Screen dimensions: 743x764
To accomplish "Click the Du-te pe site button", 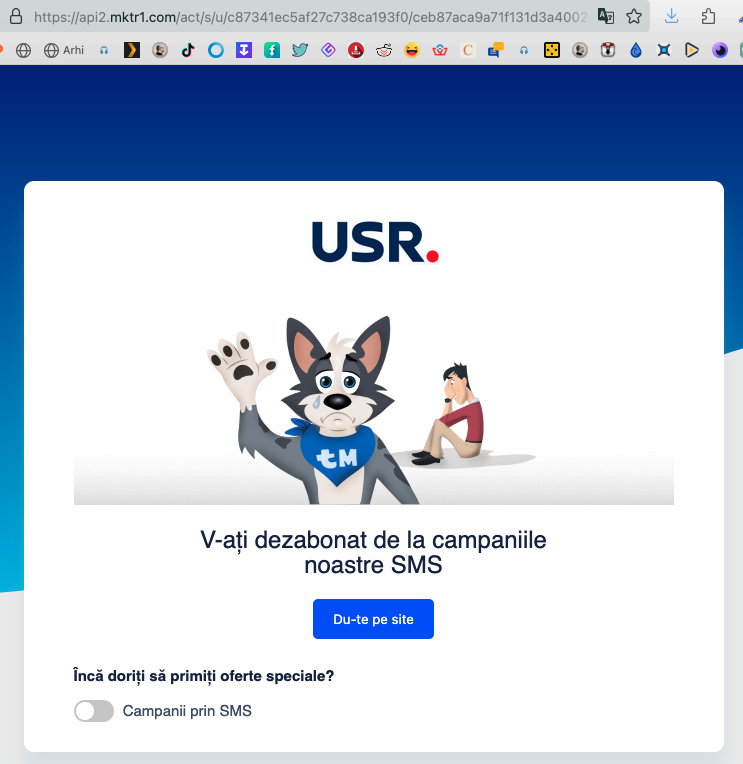I will point(373,619).
